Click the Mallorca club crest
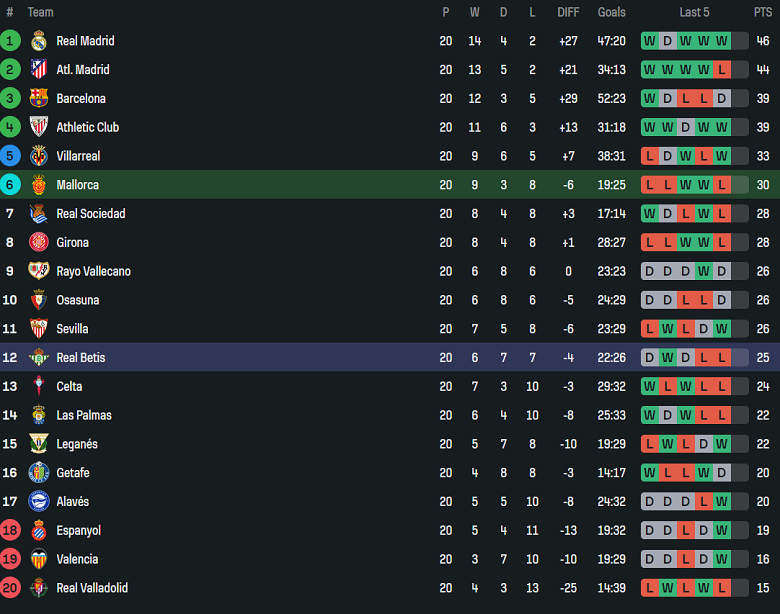Image resolution: width=780 pixels, height=614 pixels. 39,185
